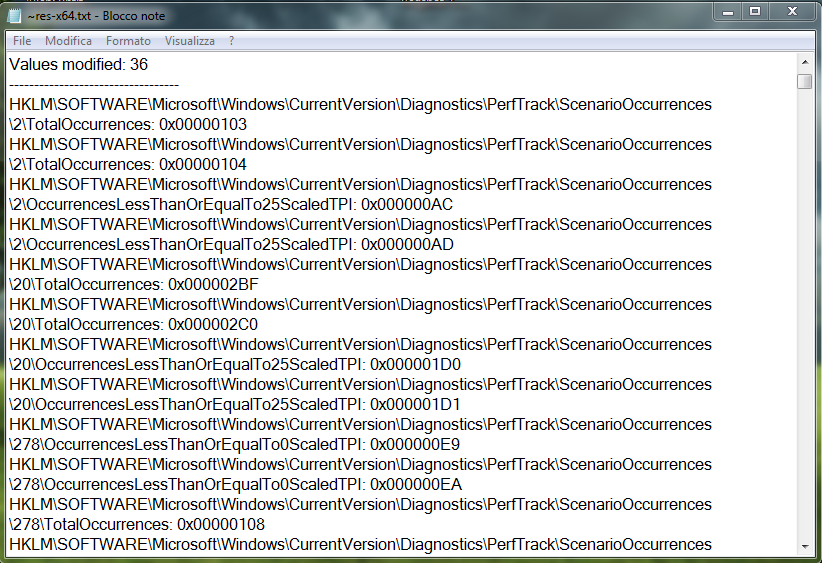Click the value 0x000001D0
Screen dimensions: 822x563
(415, 364)
